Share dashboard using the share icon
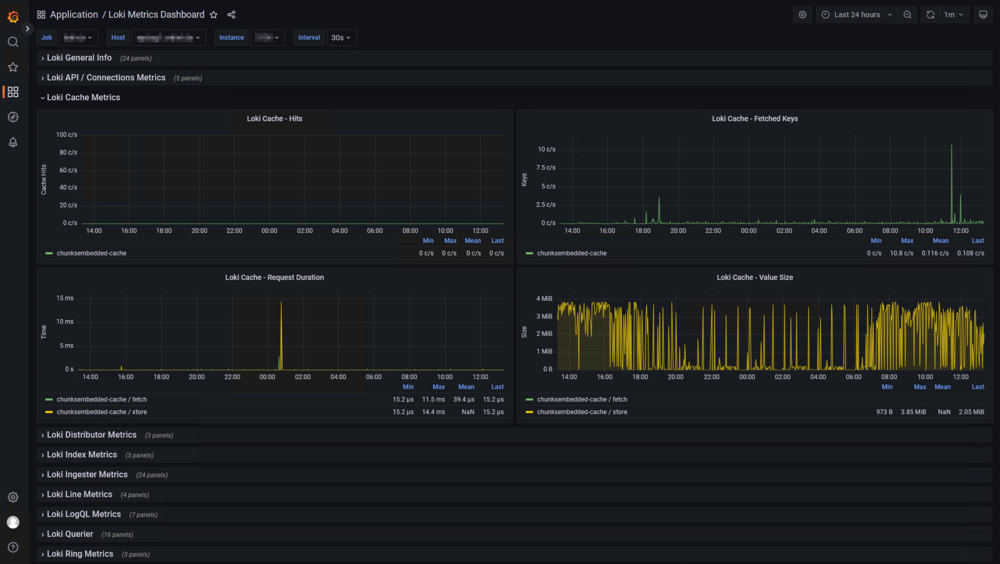The image size is (1000, 564). tap(232, 15)
